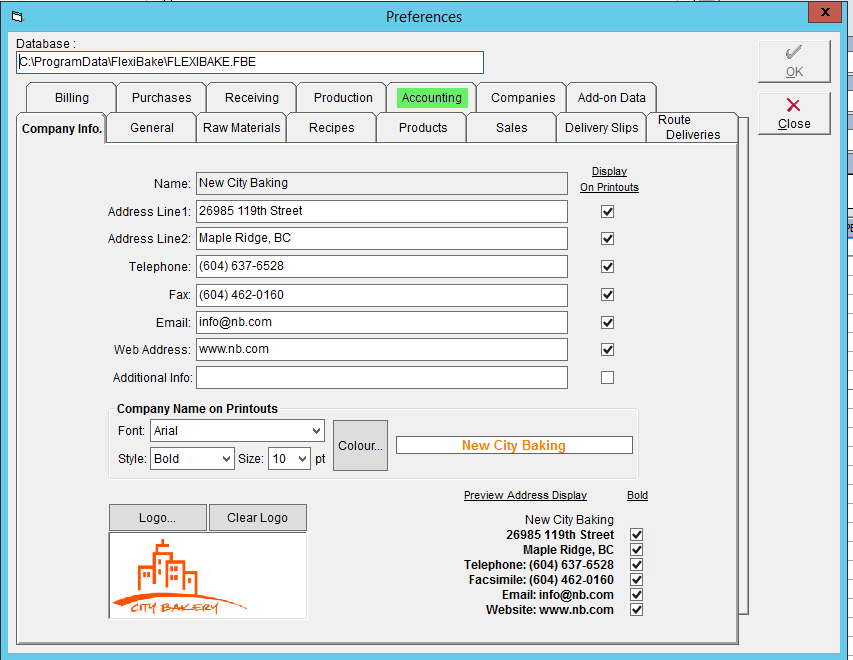853x660 pixels.
Task: Click the empty Additional Info field
Action: click(x=382, y=378)
